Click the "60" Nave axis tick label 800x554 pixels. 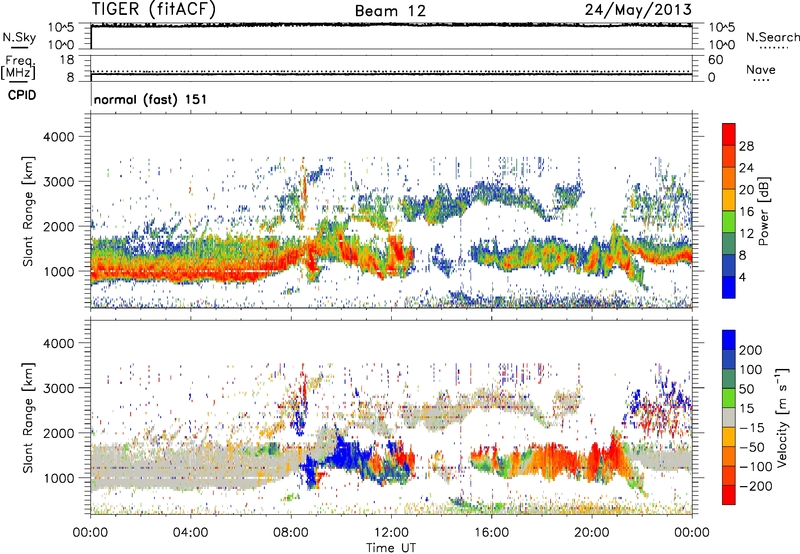click(715, 60)
